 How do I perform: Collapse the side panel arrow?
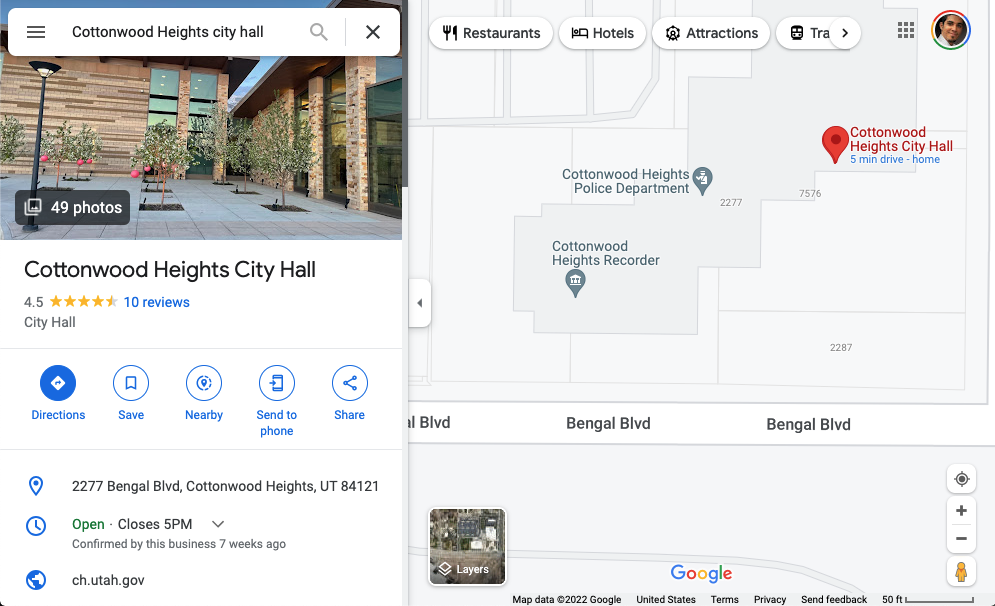pyautogui.click(x=419, y=303)
